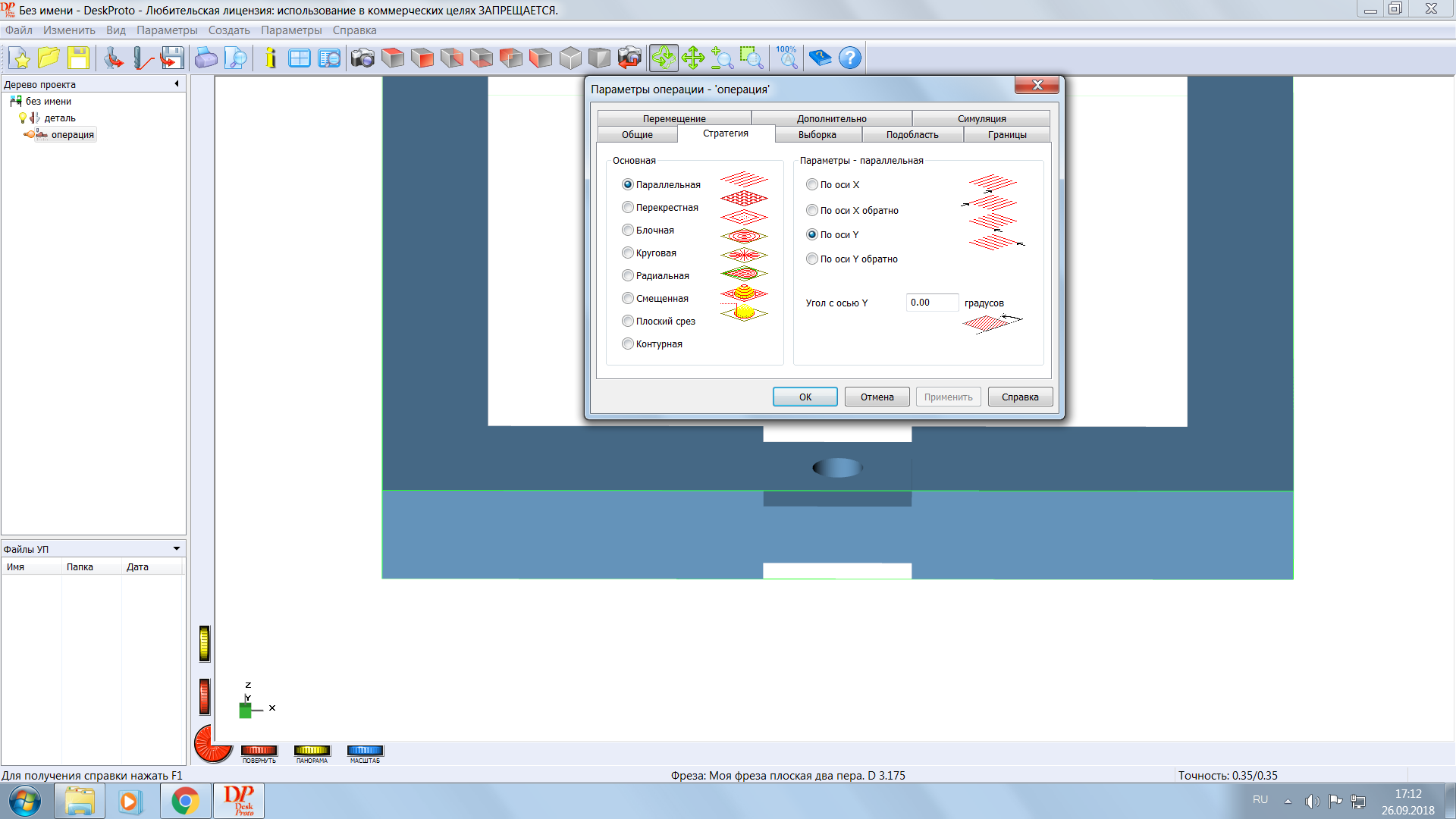Open DeskProto from the Windows taskbar

click(x=239, y=801)
